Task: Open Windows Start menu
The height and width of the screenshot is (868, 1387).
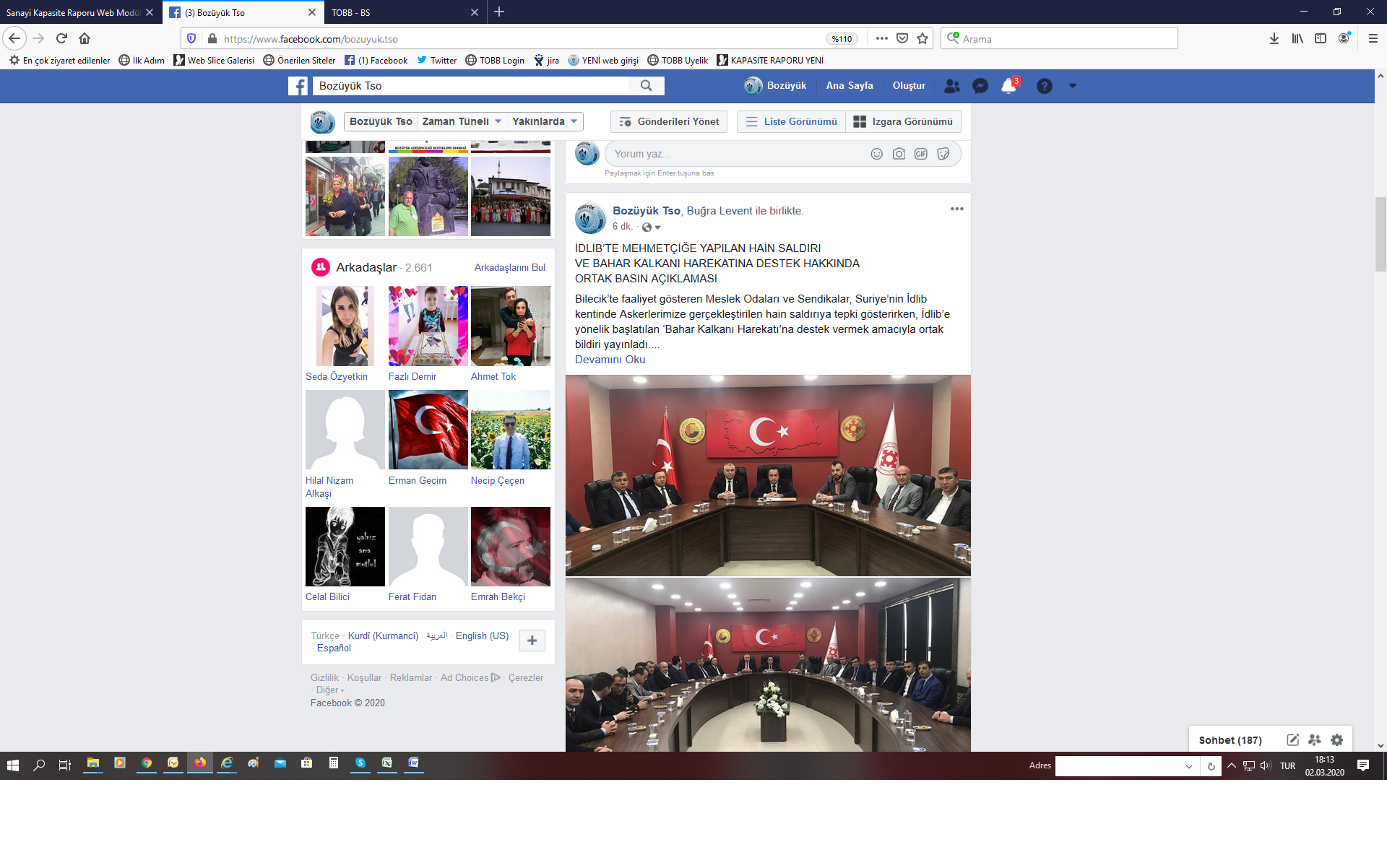Action: click(12, 765)
